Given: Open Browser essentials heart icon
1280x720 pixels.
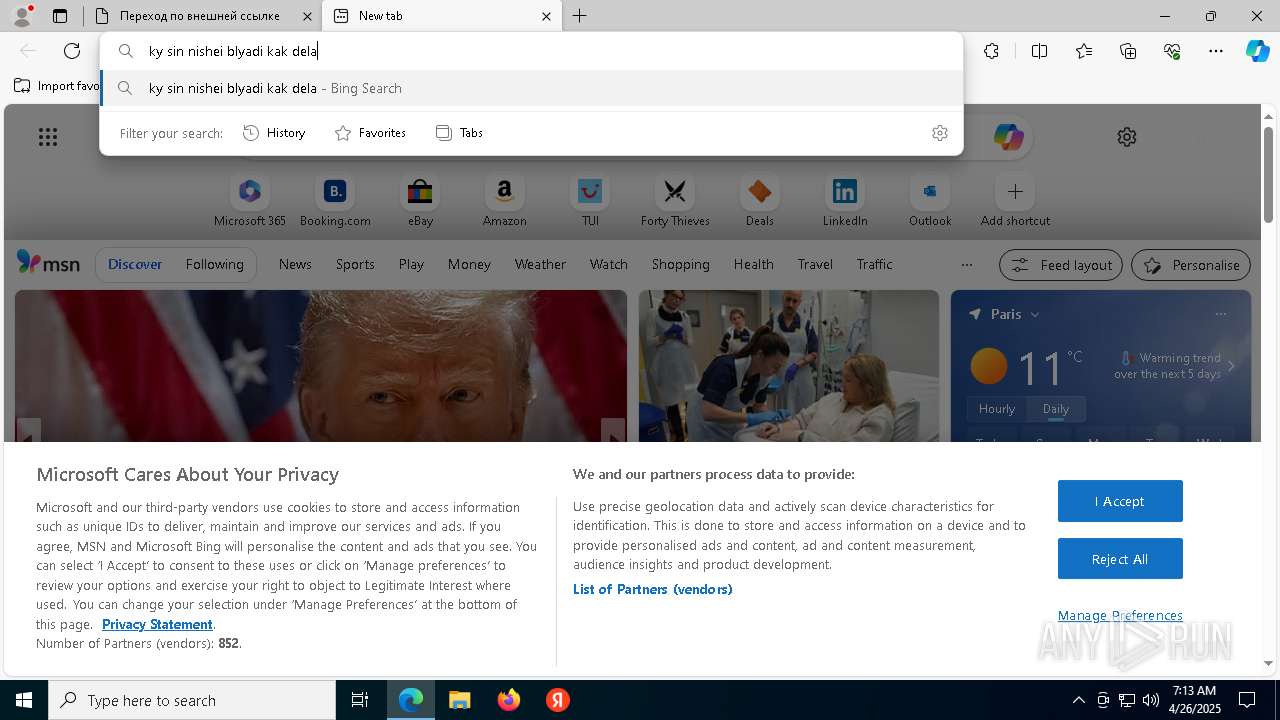Looking at the screenshot, I should coord(1172,51).
